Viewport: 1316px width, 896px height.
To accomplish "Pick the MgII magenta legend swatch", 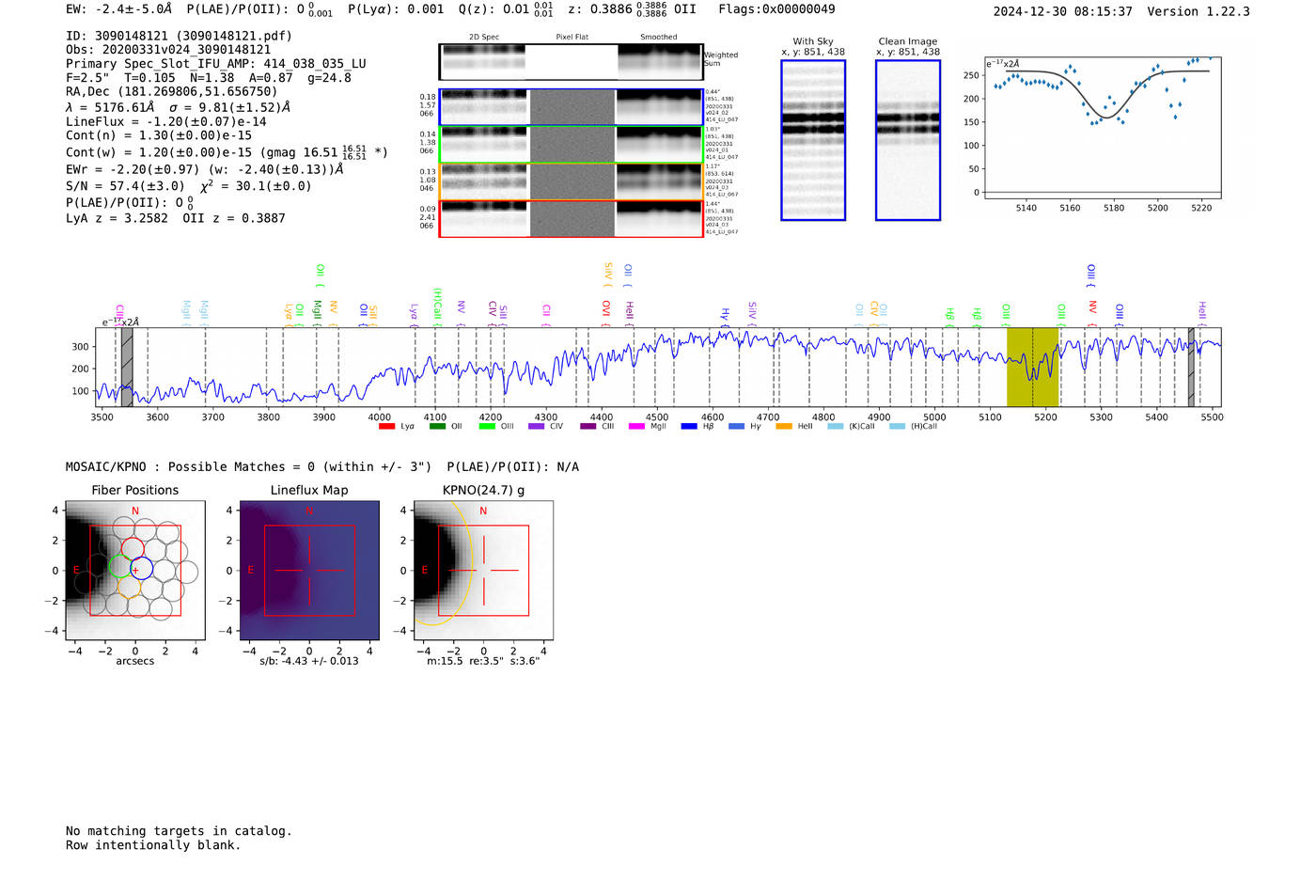I will (x=637, y=427).
